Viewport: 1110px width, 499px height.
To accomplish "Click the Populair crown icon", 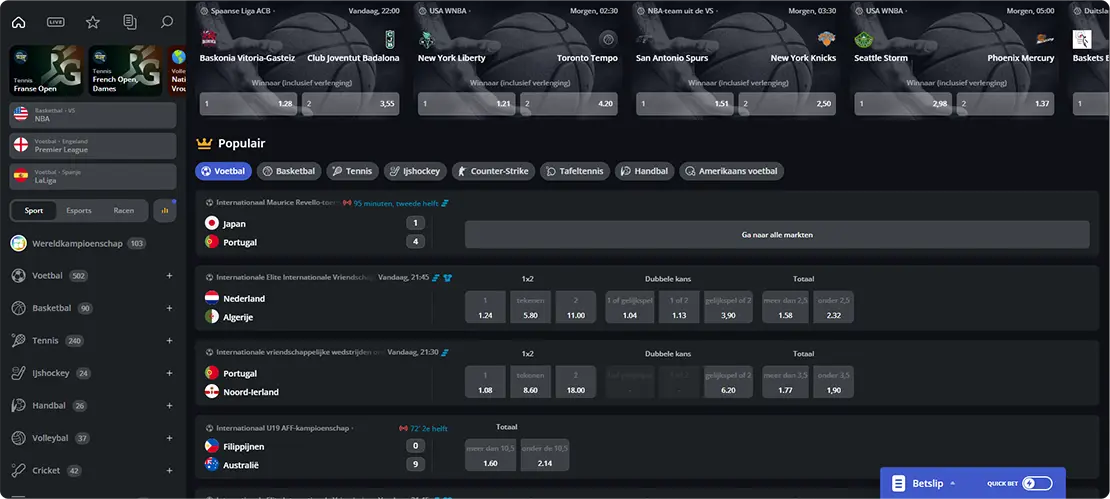I will coord(204,144).
